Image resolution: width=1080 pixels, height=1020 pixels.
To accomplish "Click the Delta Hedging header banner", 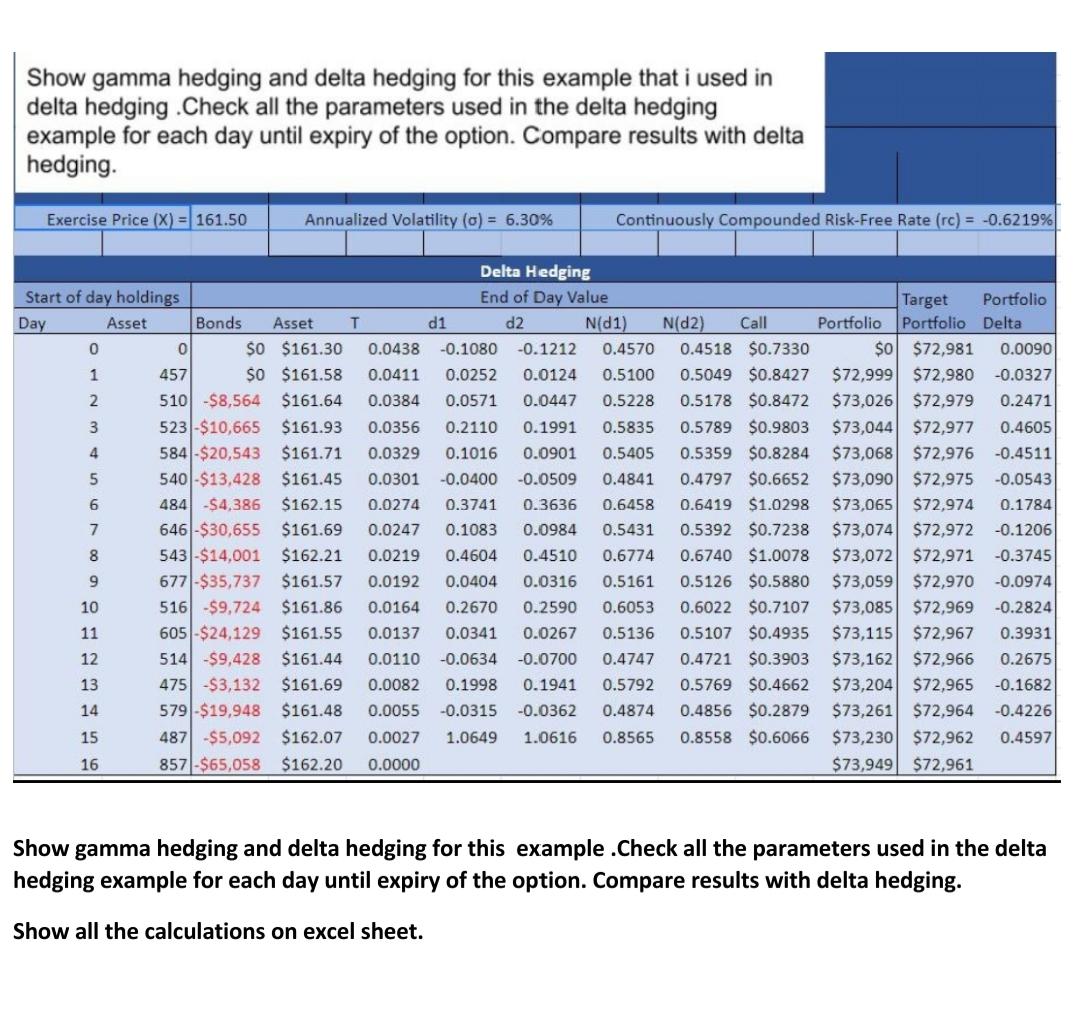I will click(x=534, y=270).
